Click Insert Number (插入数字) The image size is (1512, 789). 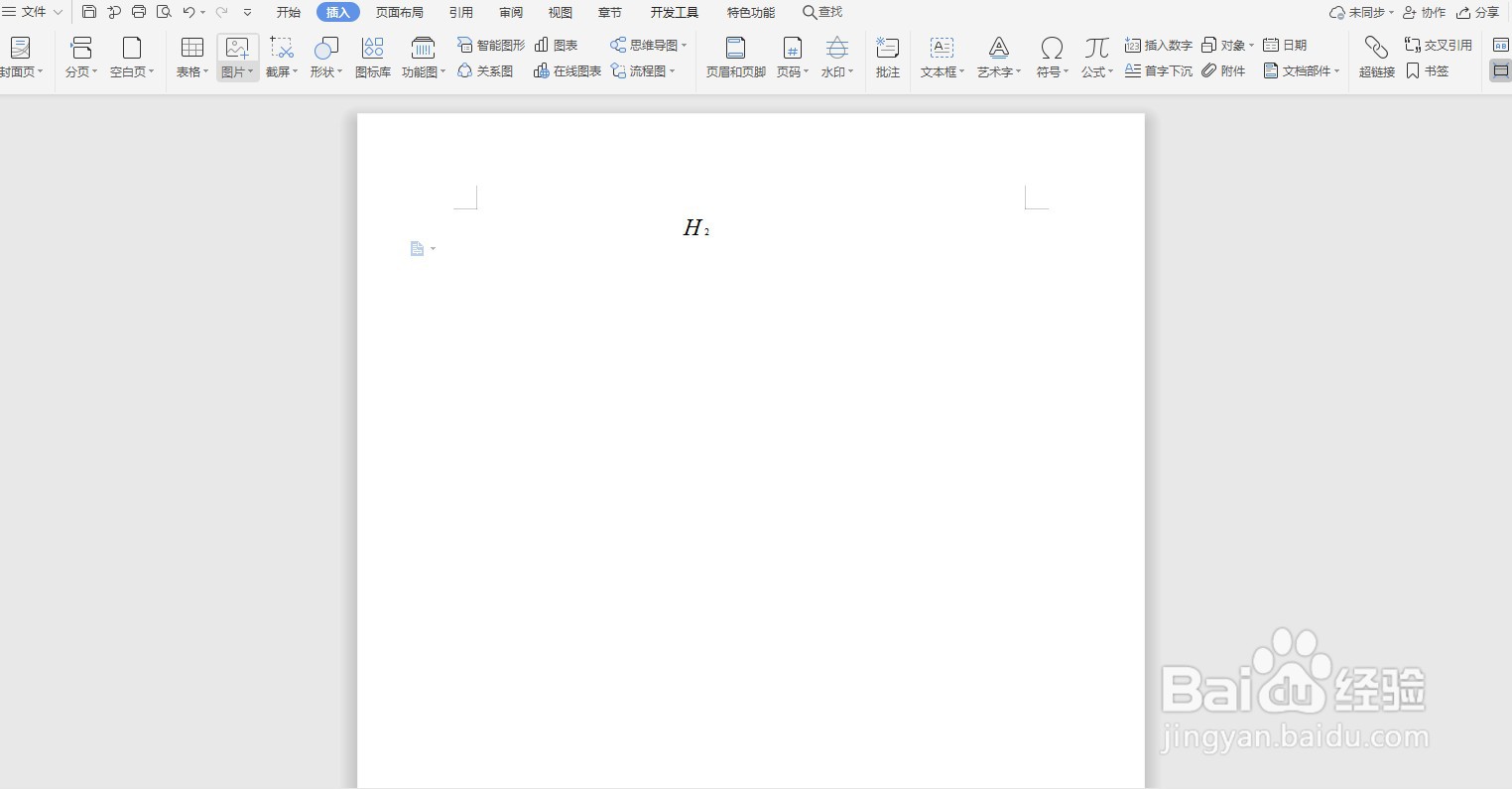(x=1159, y=45)
